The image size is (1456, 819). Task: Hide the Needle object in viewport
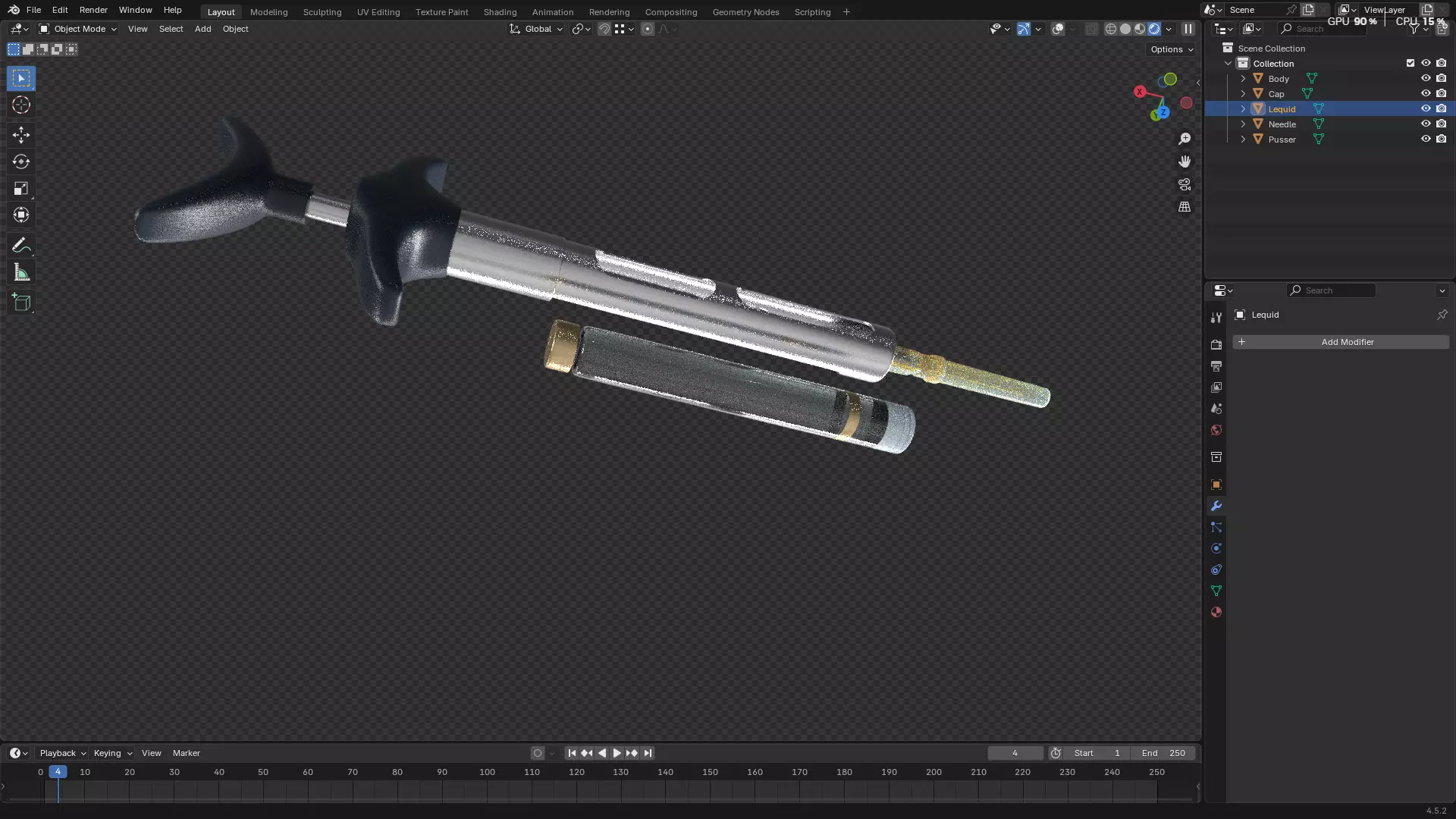pos(1426,124)
